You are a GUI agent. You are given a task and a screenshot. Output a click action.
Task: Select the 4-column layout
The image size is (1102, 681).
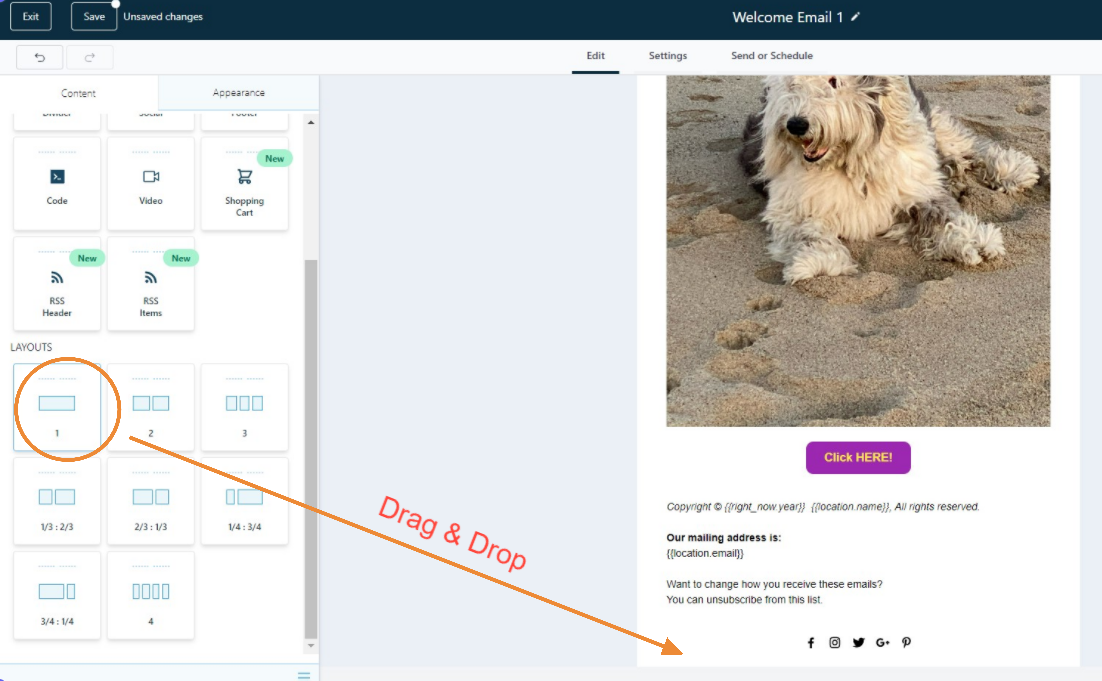click(150, 595)
